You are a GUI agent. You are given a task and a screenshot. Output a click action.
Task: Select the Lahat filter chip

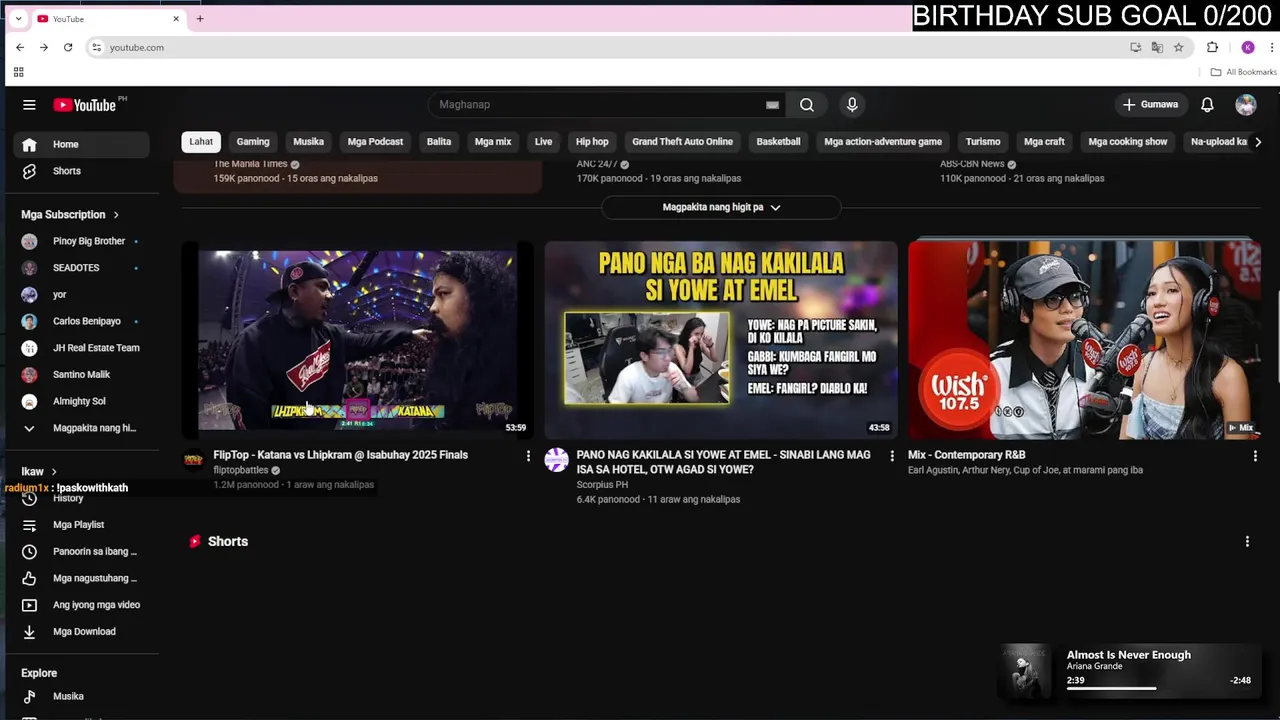point(201,142)
